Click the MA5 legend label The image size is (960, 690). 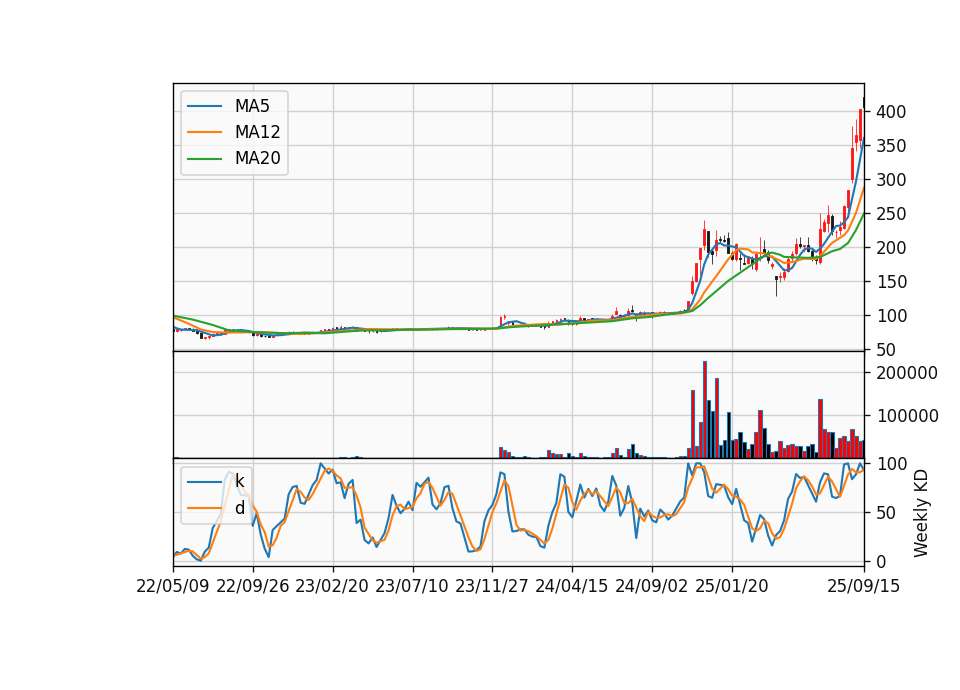coord(252,106)
